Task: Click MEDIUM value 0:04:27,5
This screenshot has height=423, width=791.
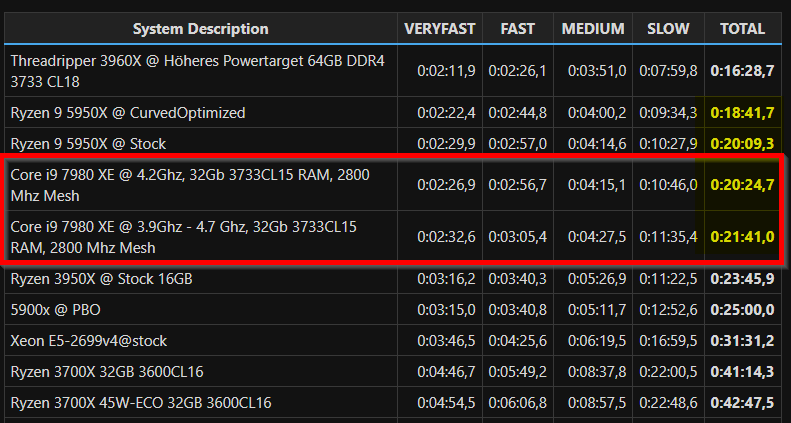Action: pyautogui.click(x=597, y=237)
